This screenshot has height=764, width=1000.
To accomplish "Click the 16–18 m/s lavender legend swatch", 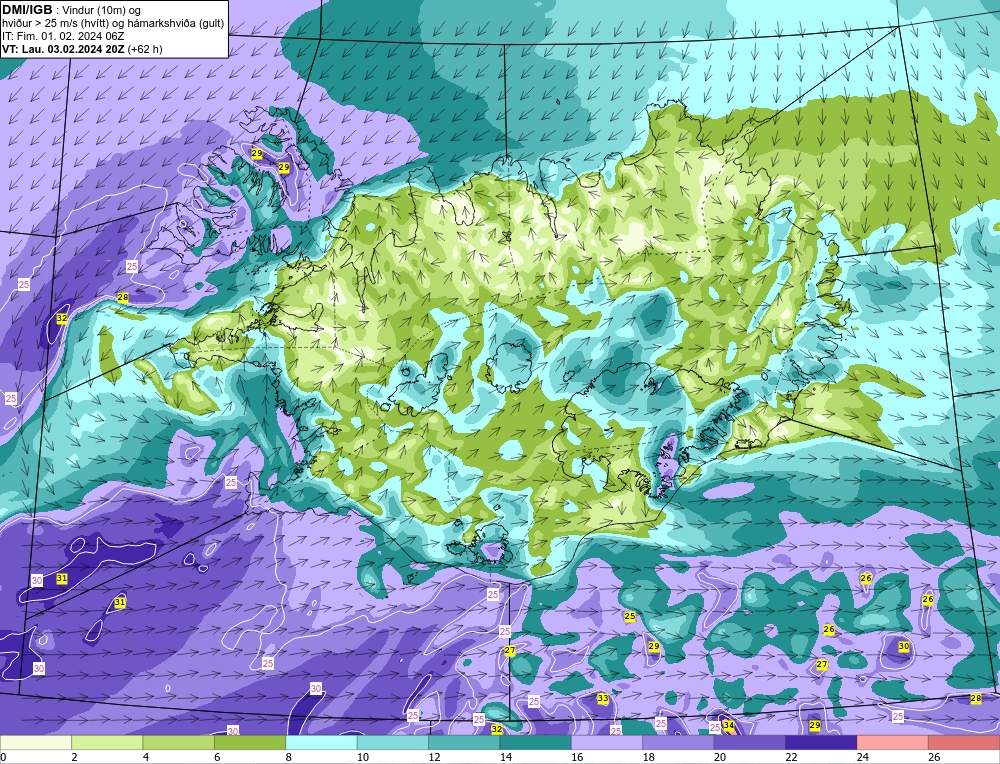I will pos(607,743).
